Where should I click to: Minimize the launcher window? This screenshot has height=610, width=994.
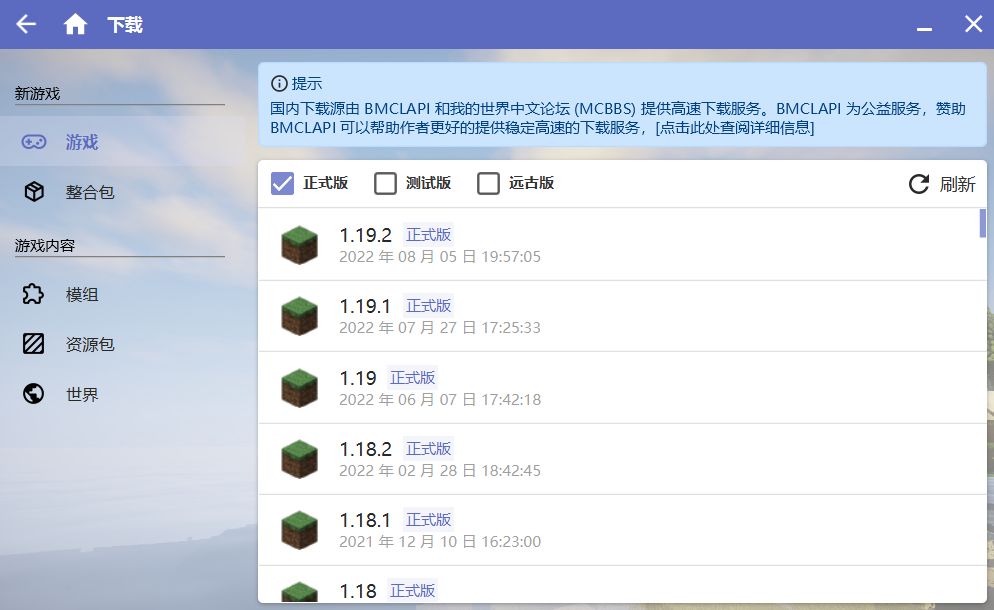click(x=924, y=29)
